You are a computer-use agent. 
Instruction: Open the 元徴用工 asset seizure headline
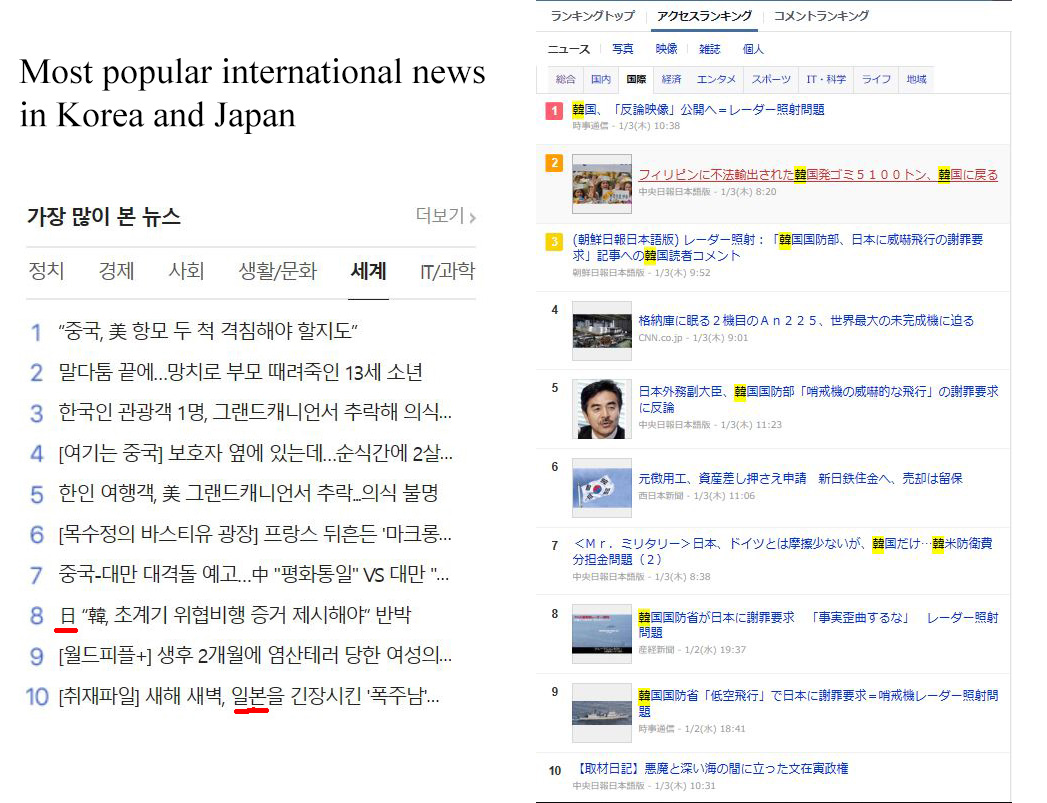pyautogui.click(x=800, y=479)
